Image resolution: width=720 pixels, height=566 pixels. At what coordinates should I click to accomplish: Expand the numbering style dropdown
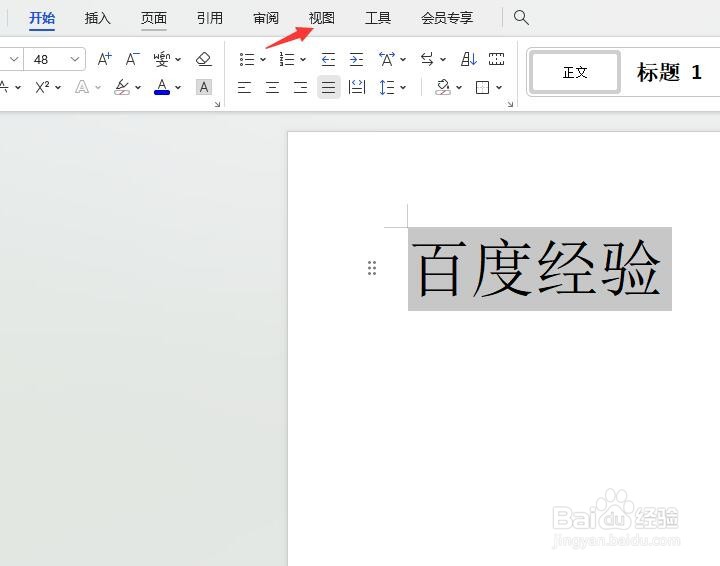[x=303, y=59]
